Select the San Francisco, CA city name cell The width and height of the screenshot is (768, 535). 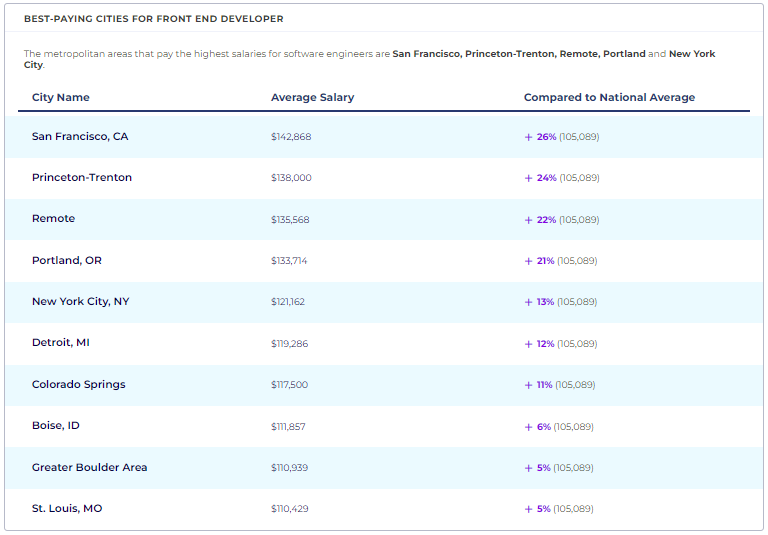point(80,136)
